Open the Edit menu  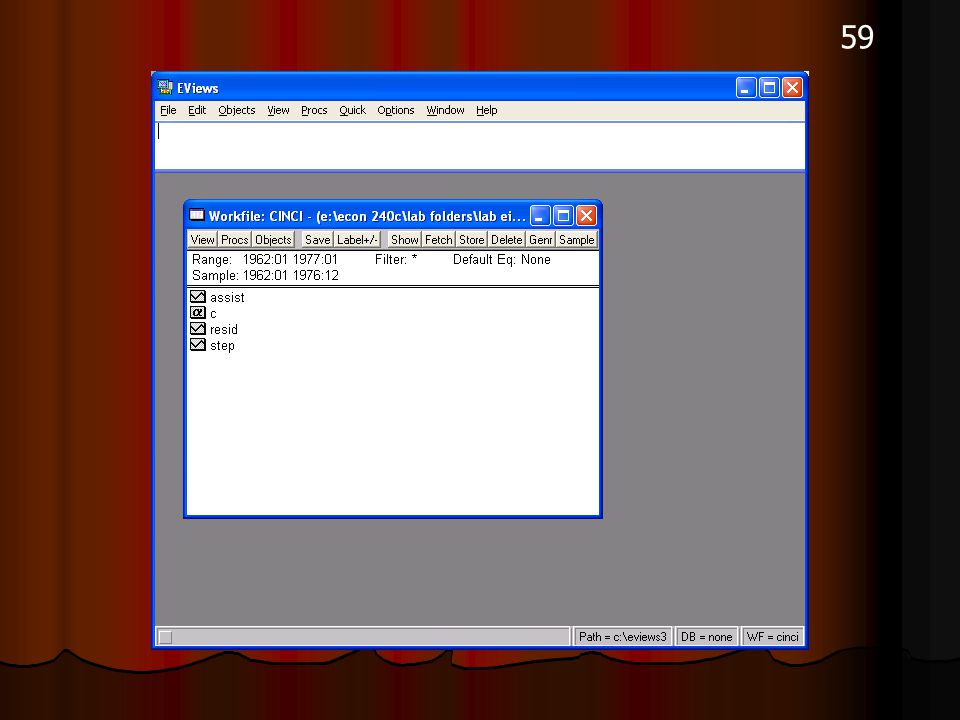[197, 110]
